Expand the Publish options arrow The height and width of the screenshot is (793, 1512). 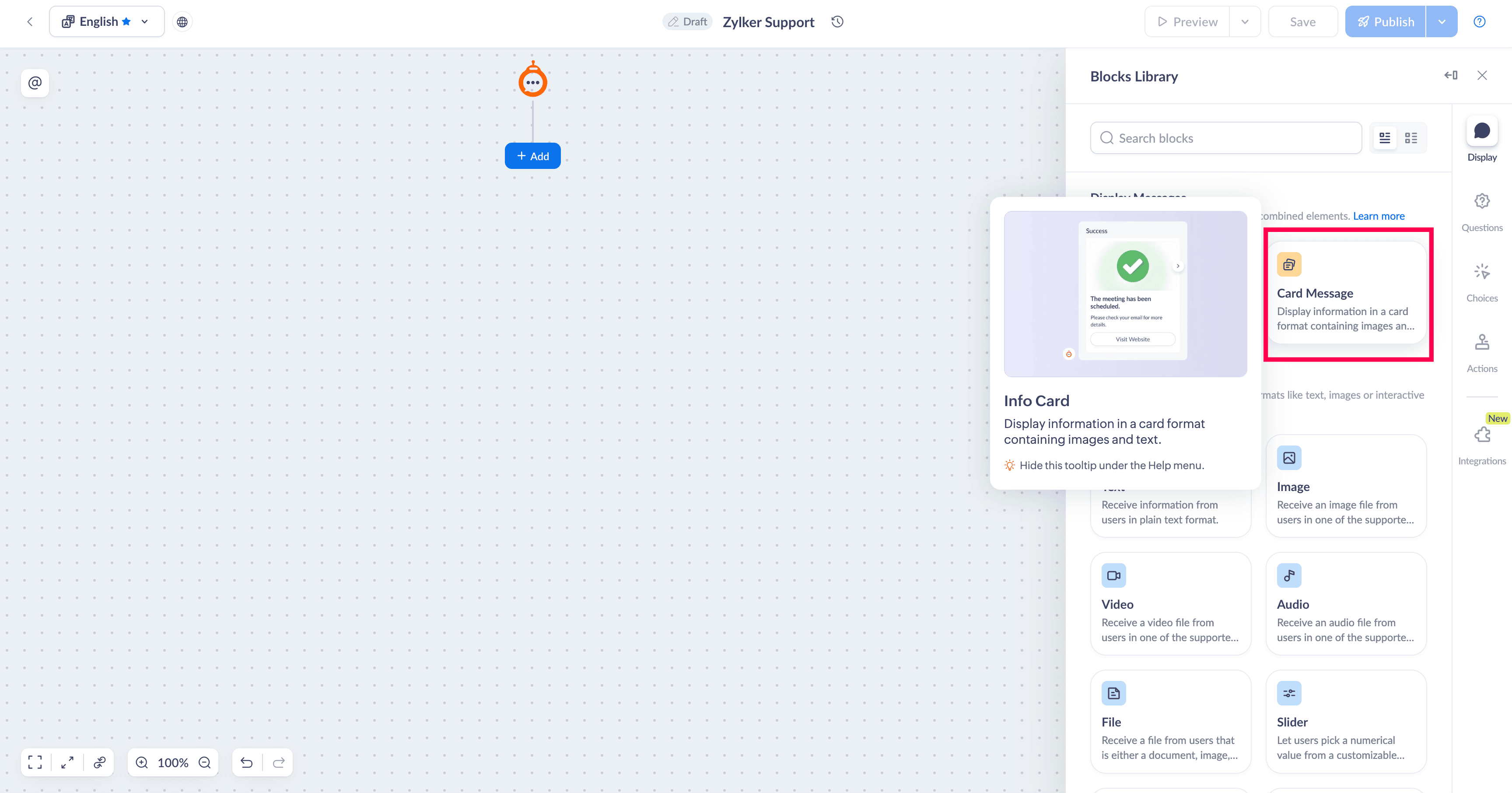1442,22
